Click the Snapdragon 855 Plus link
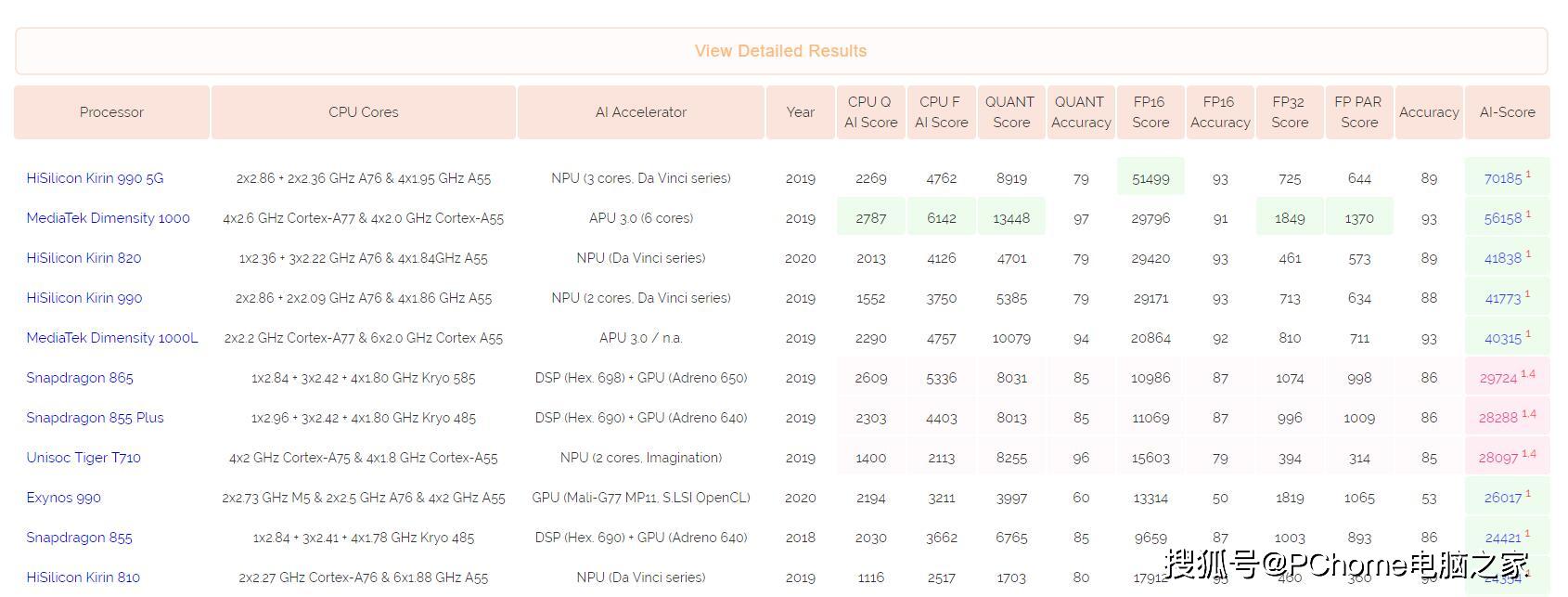This screenshot has height=597, width=1568. 95,418
